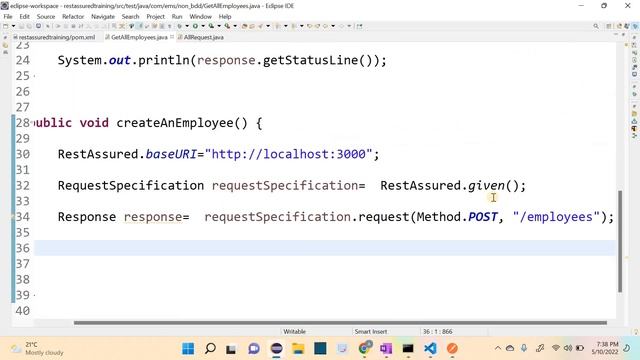Image resolution: width=640 pixels, height=360 pixels.
Task: Click the Open Perspective icon
Action: (x=609, y=26)
